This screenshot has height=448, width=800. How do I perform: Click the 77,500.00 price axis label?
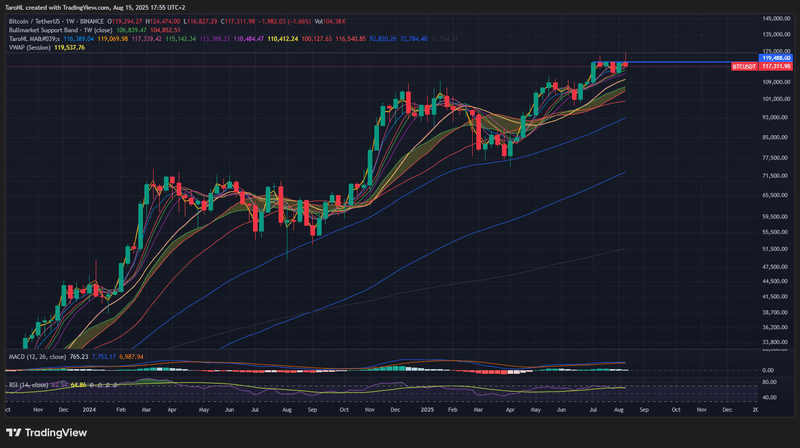(x=776, y=158)
